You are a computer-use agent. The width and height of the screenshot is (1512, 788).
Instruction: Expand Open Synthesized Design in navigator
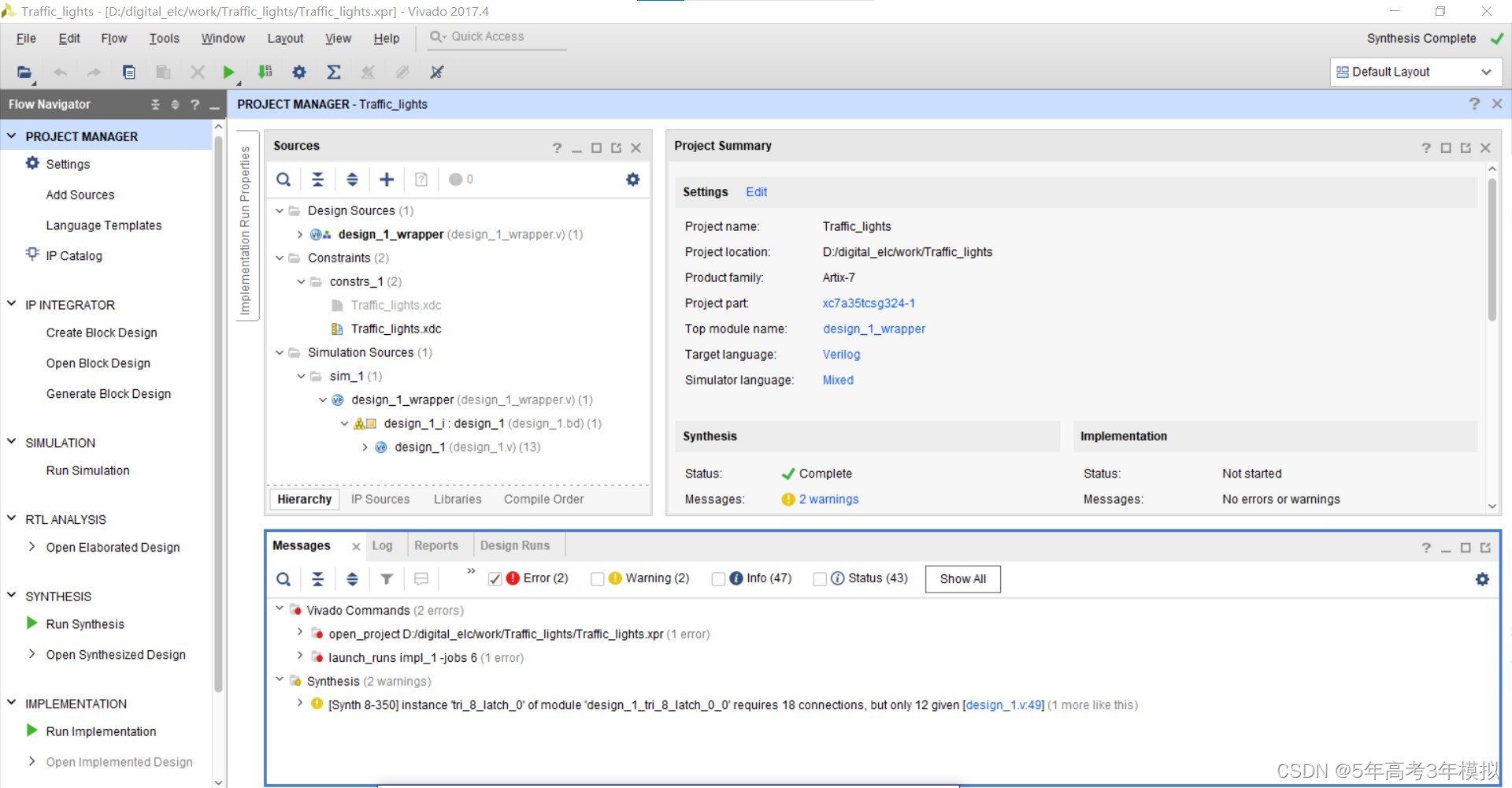[32, 654]
